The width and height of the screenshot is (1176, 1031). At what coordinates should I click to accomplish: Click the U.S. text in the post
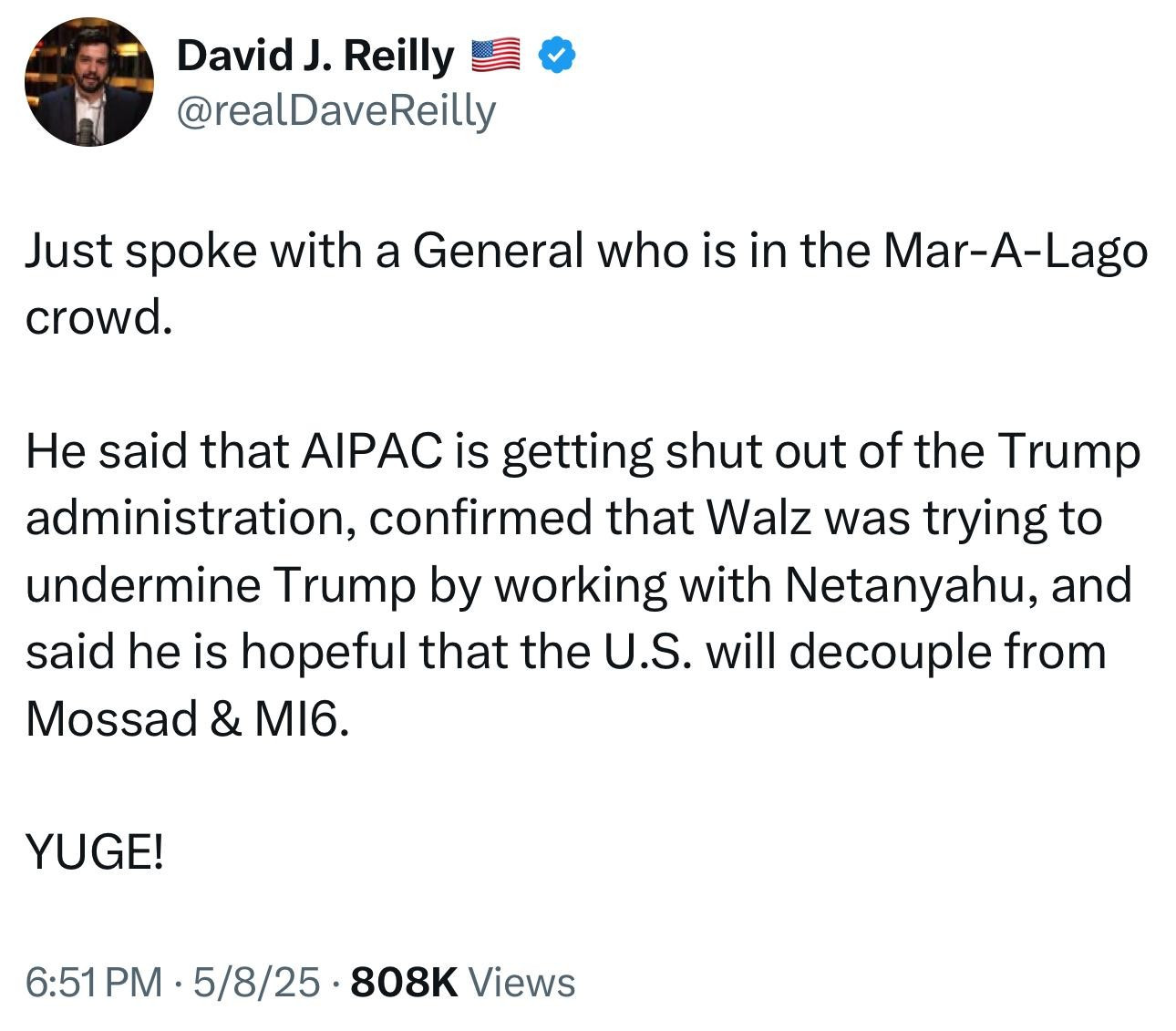[647, 651]
